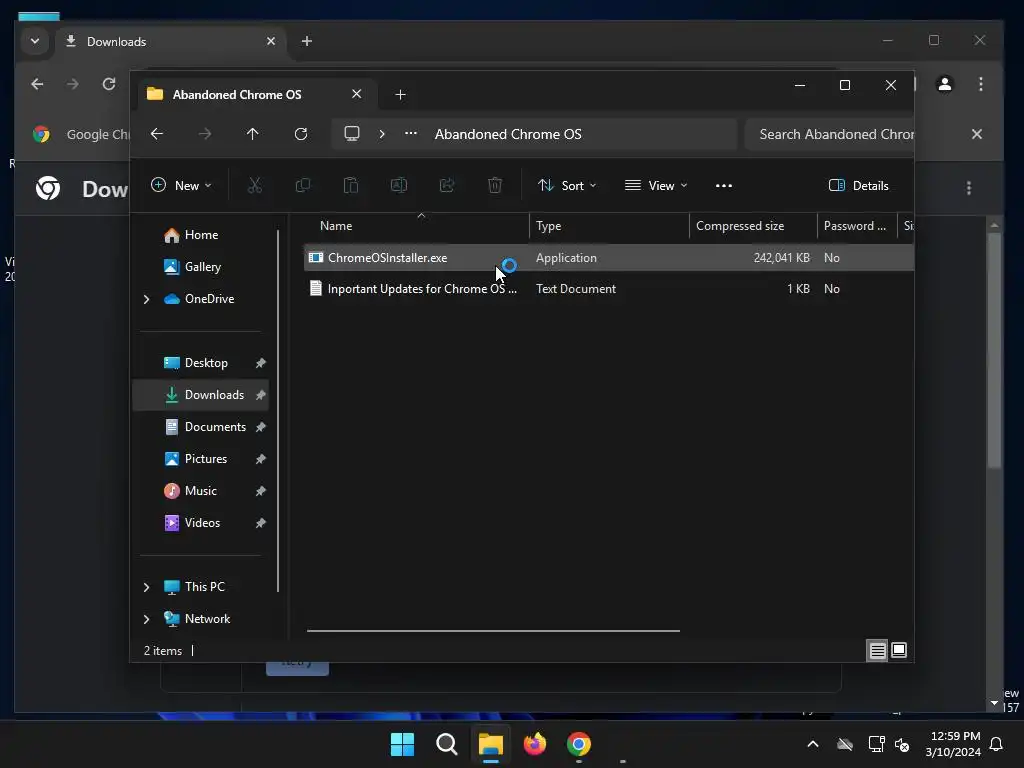
Task: Click the horizontal scrollbar in file list
Action: (493, 631)
